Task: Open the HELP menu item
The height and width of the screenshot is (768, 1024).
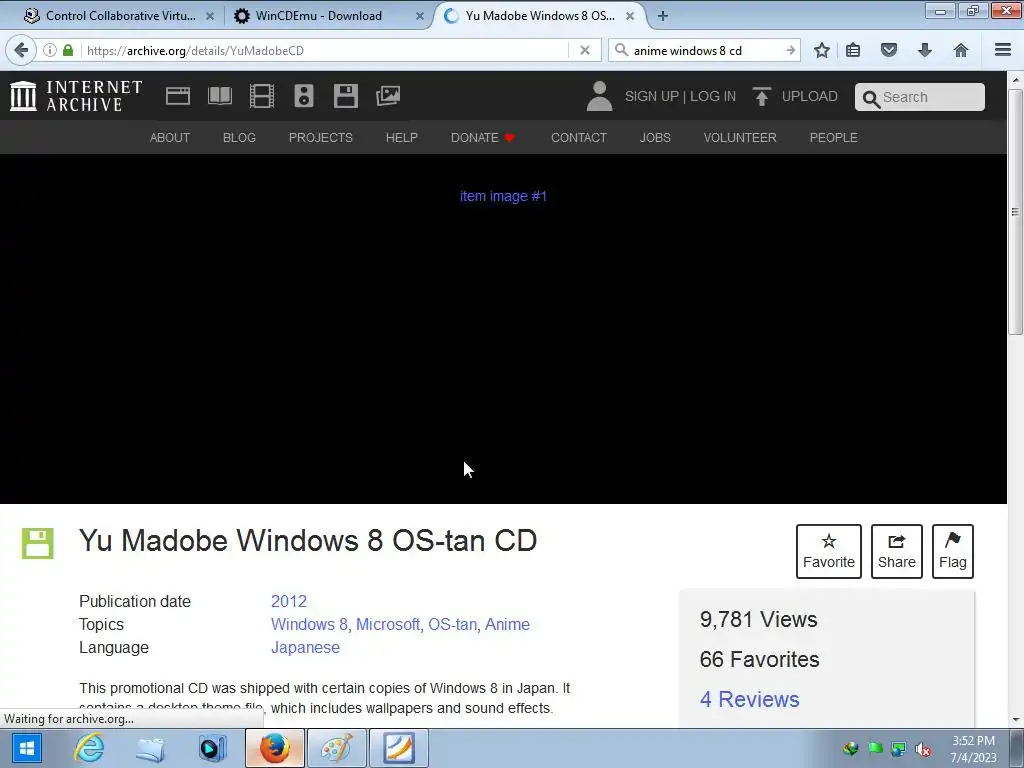Action: point(402,138)
